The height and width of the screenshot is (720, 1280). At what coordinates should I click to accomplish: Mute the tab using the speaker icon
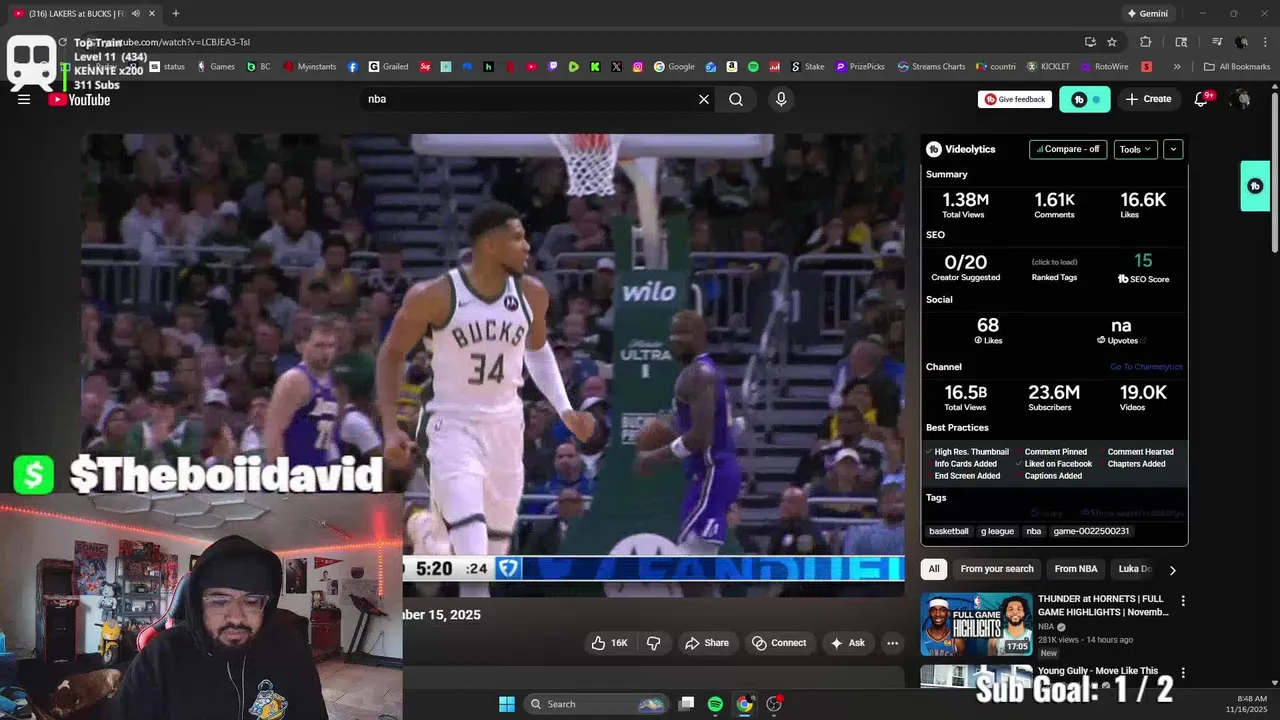point(135,14)
